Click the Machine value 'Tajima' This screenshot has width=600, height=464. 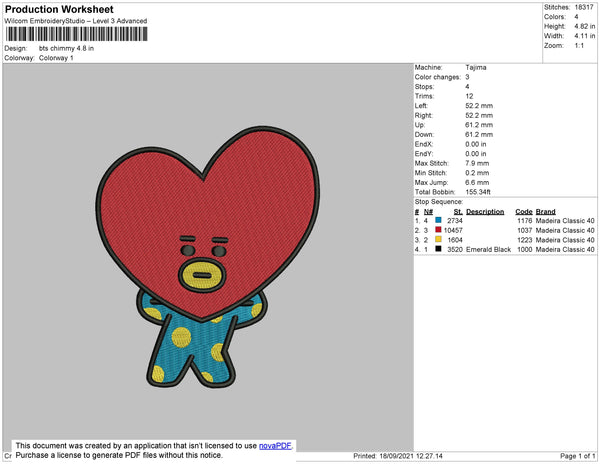pyautogui.click(x=476, y=67)
